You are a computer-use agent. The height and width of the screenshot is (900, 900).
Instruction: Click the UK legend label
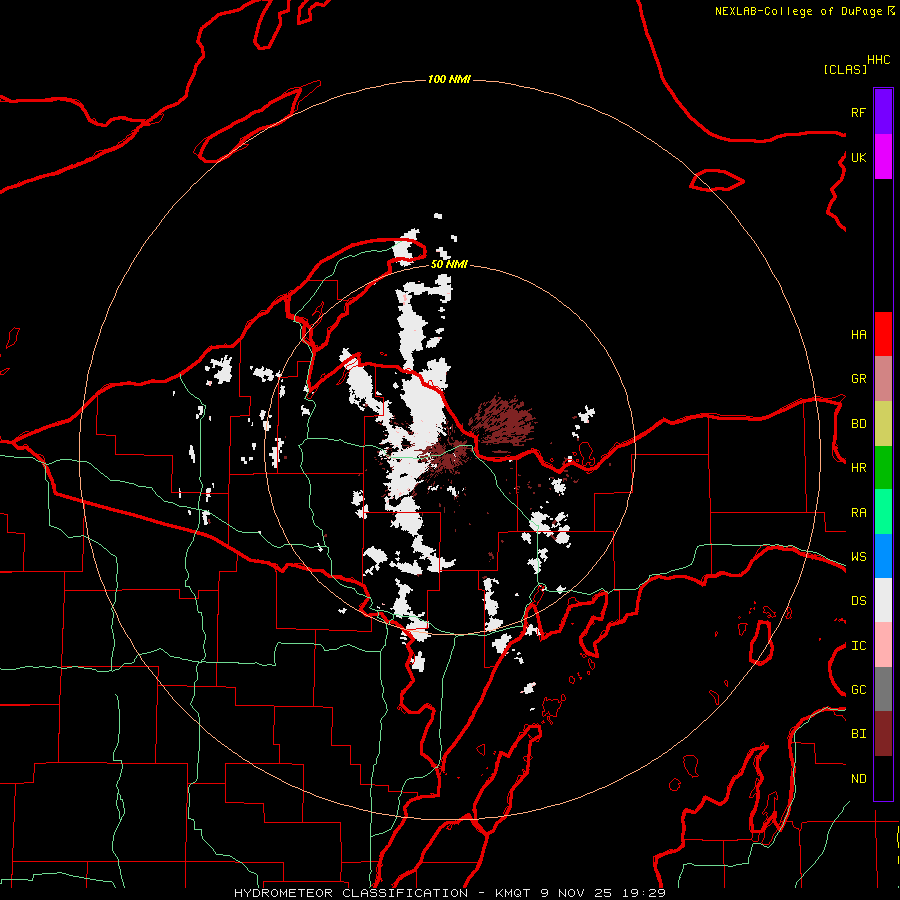pos(858,157)
